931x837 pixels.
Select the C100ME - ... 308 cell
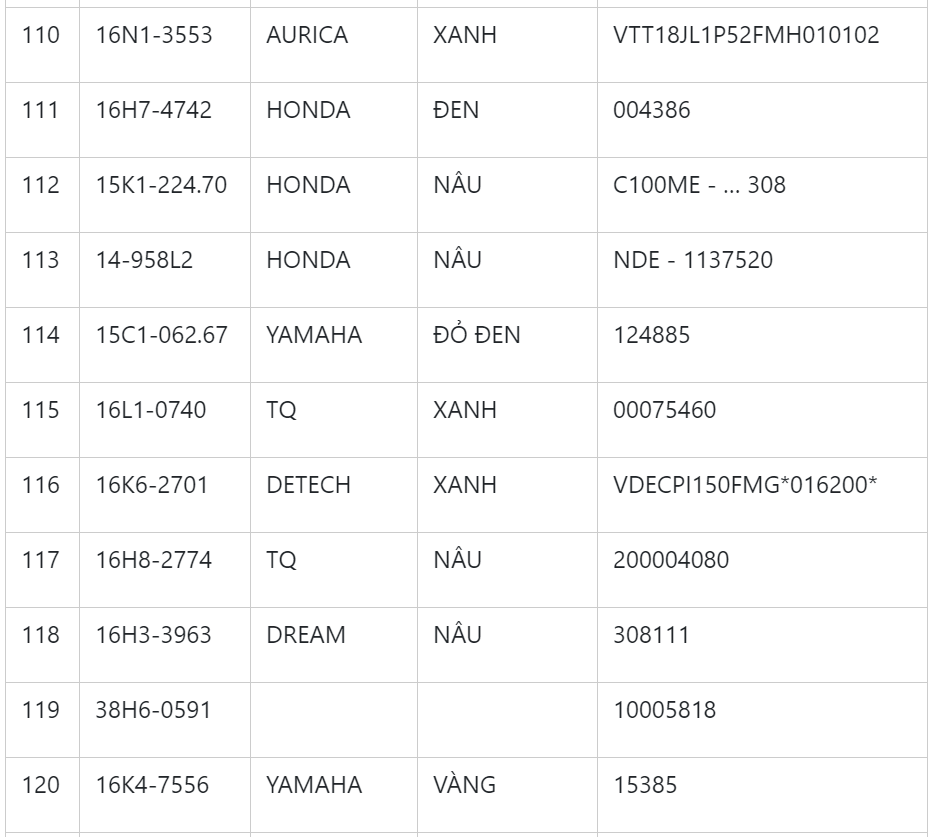699,185
